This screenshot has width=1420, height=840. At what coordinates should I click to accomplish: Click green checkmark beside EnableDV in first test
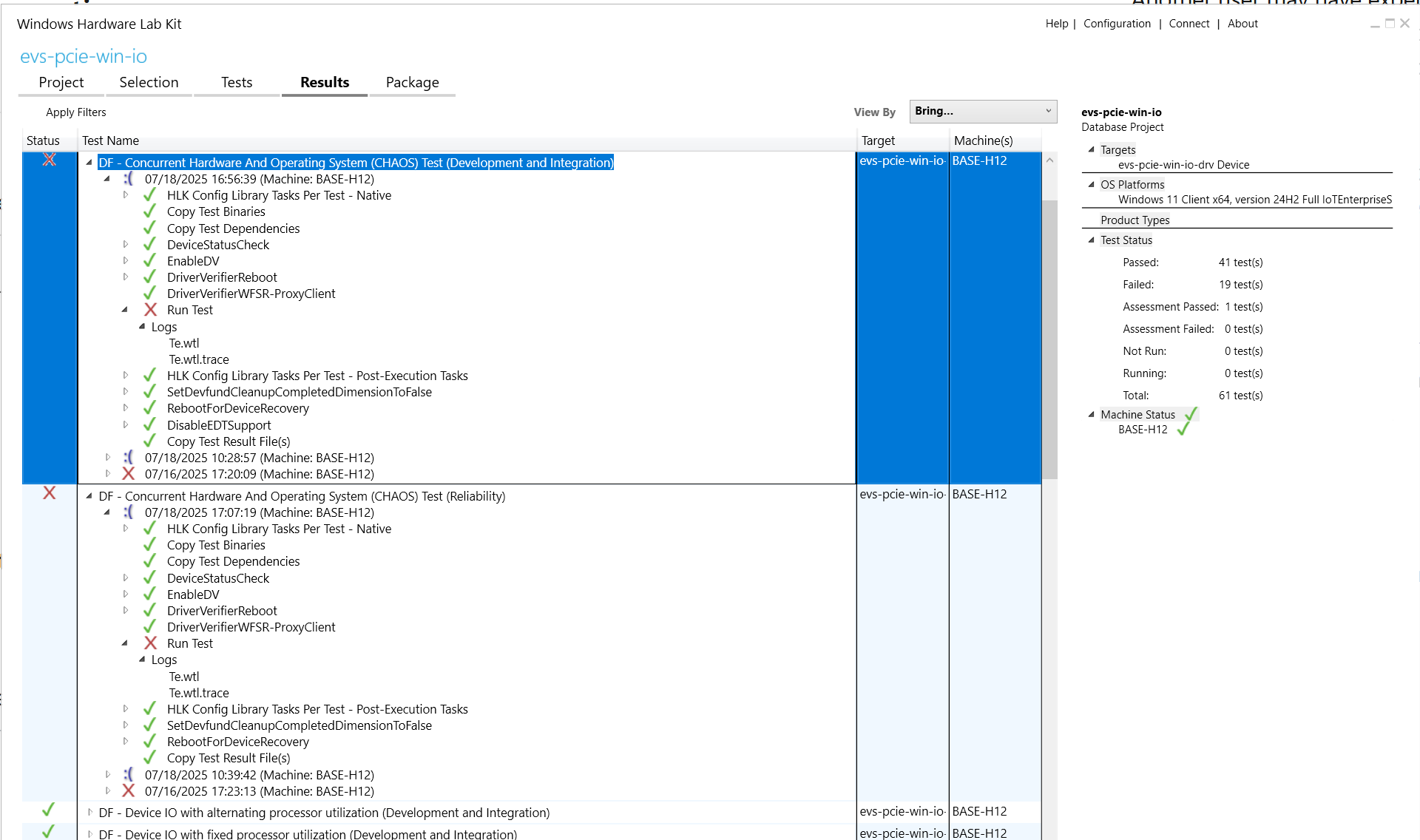click(149, 261)
